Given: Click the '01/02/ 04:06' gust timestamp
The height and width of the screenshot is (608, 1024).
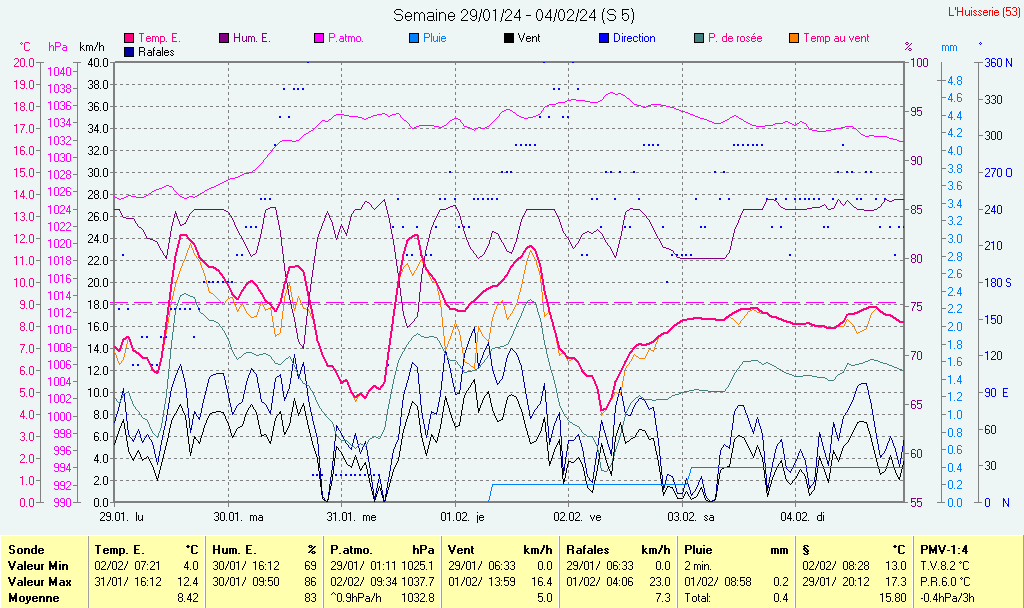Looking at the screenshot, I should tap(600, 581).
